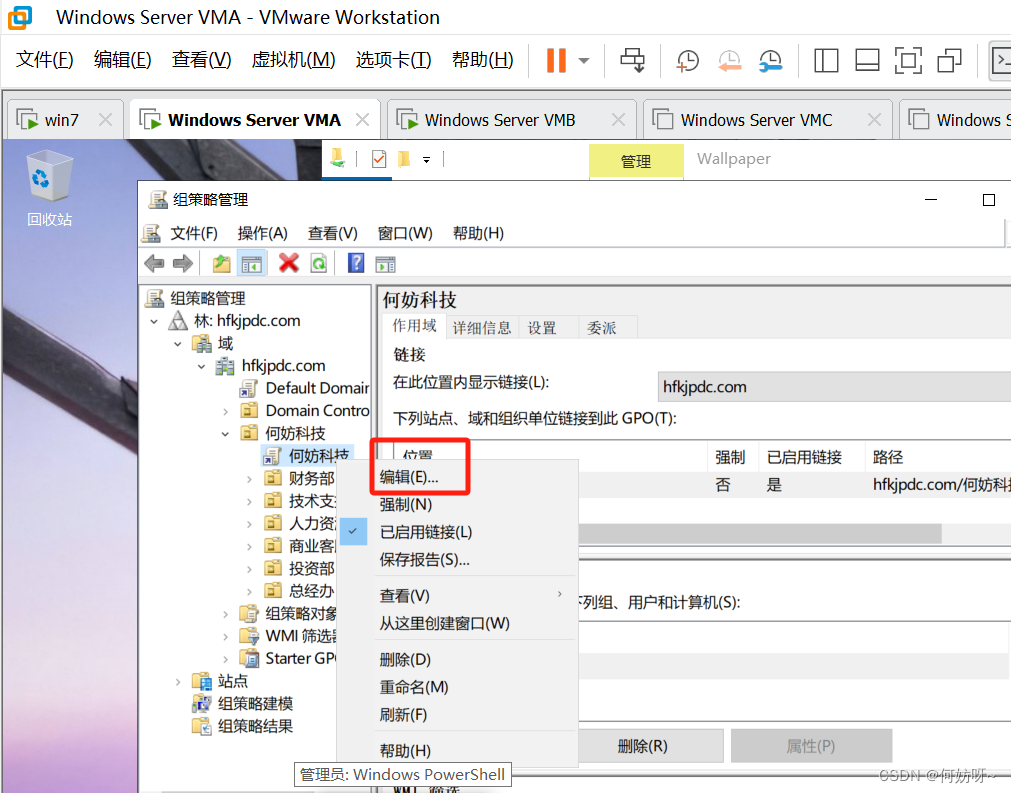Collapse the 林: hfkjpdc.com forest node

[154, 322]
